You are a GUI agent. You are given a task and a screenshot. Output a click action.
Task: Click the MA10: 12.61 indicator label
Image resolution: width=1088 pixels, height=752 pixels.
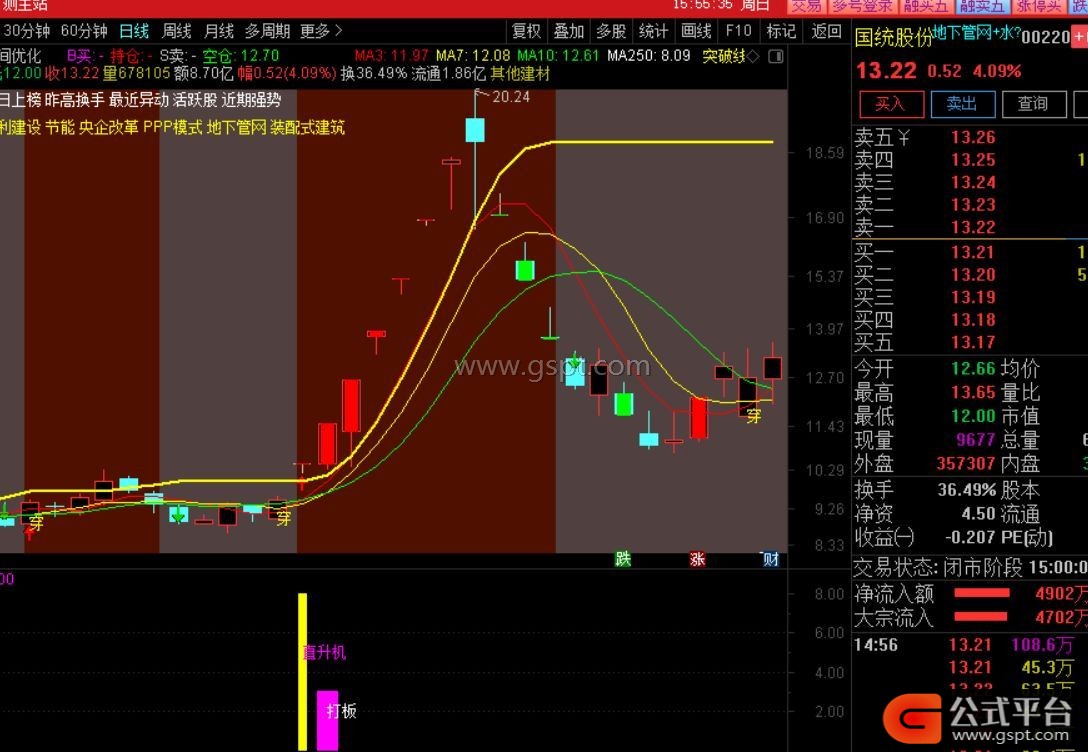click(558, 55)
